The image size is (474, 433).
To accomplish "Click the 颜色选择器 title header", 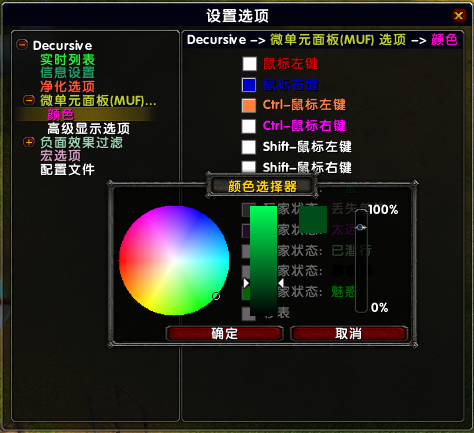I will (x=262, y=186).
